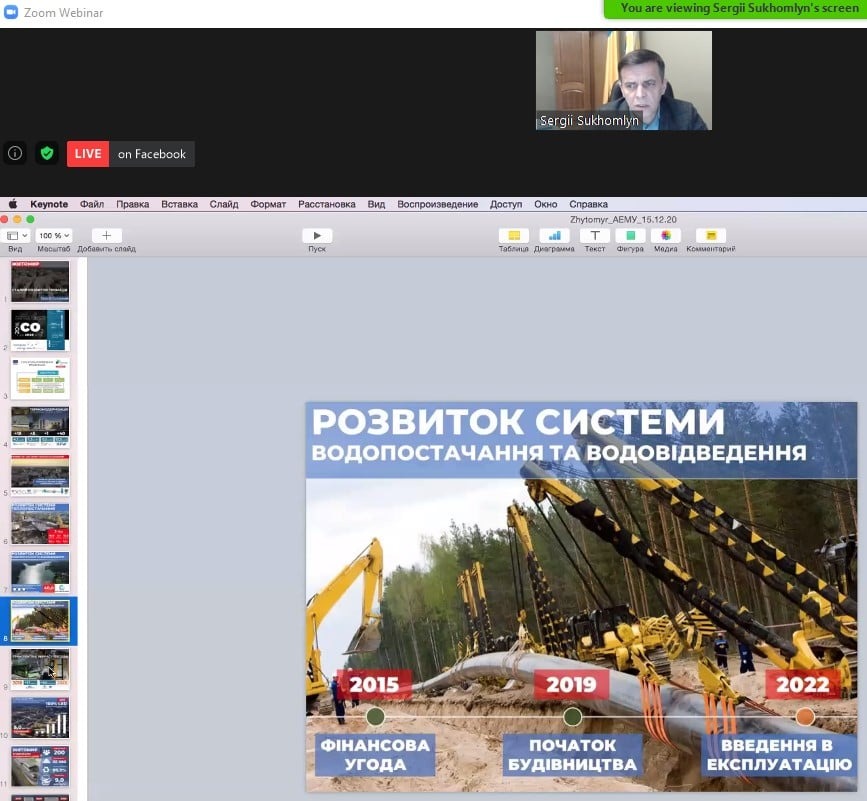
Task: Open the Диаграмма chart tool
Action: click(554, 236)
